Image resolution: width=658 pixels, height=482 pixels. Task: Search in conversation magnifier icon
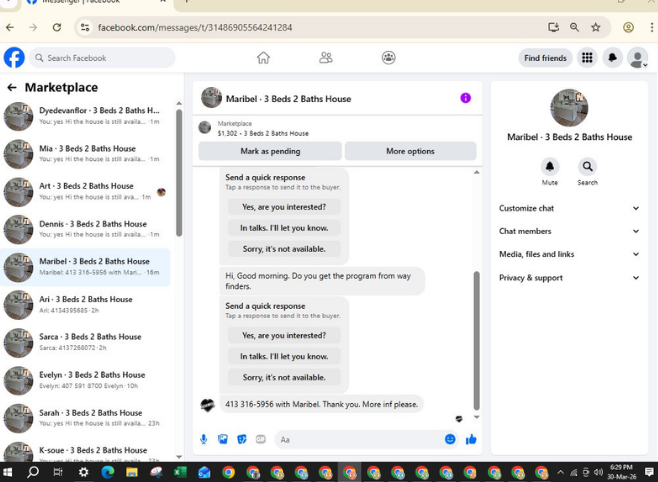(x=587, y=167)
